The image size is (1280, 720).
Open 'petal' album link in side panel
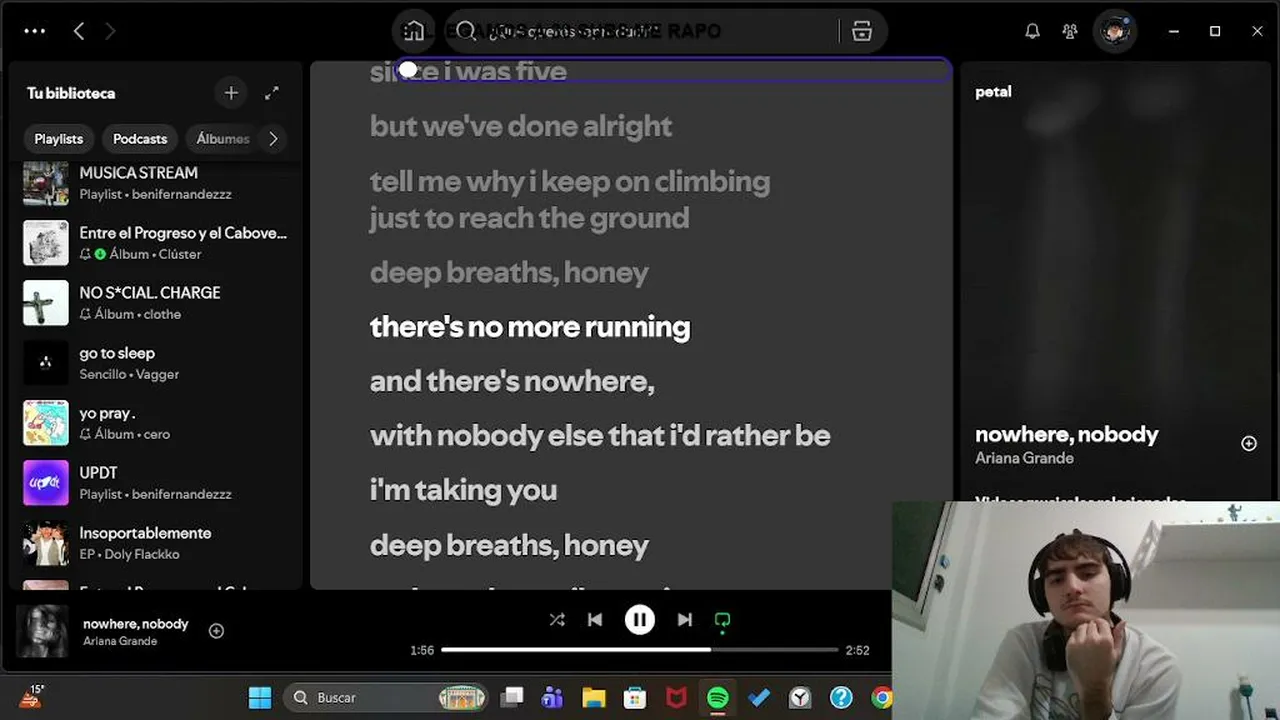993,92
